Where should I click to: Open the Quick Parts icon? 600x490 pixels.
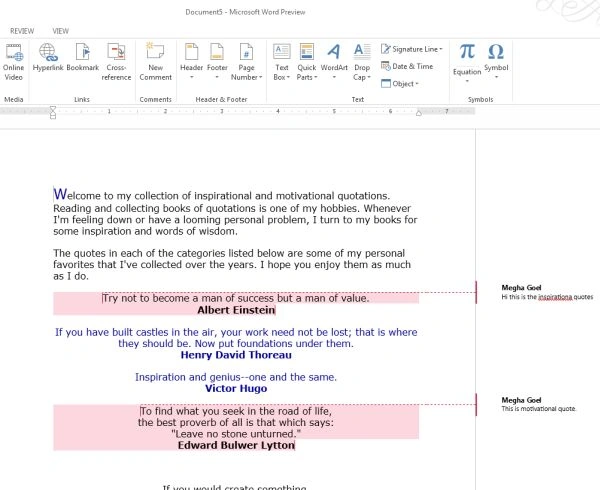307,52
